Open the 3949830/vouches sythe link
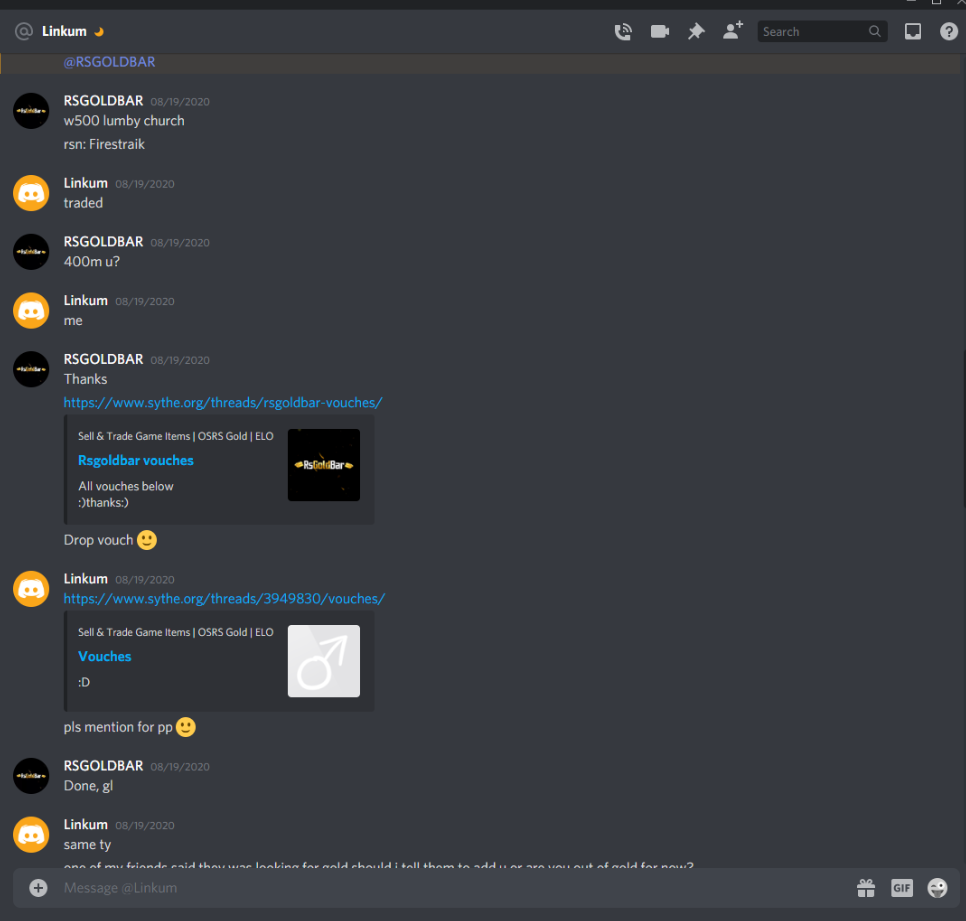 tap(224, 598)
